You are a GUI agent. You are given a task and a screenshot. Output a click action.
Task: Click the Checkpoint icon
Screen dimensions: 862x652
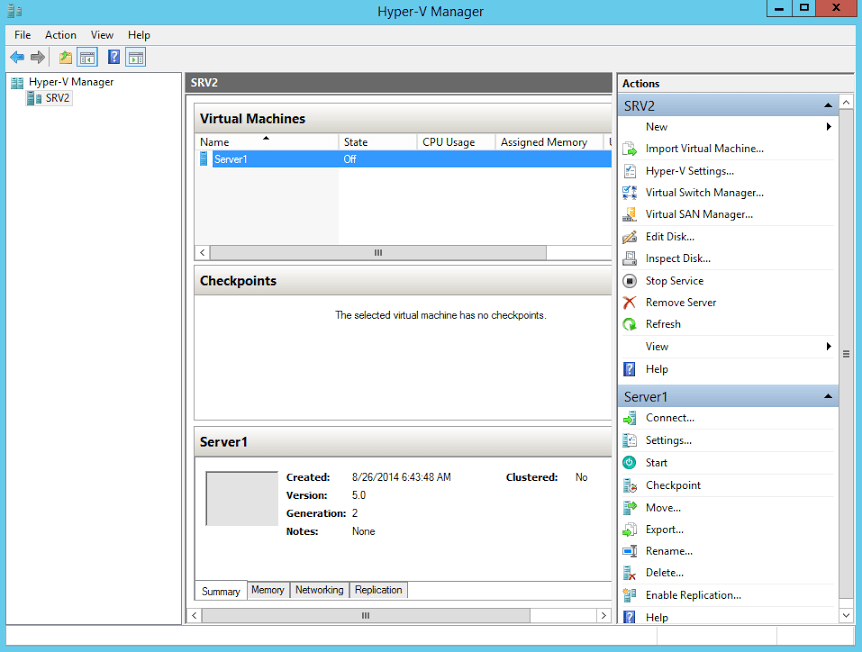point(629,485)
